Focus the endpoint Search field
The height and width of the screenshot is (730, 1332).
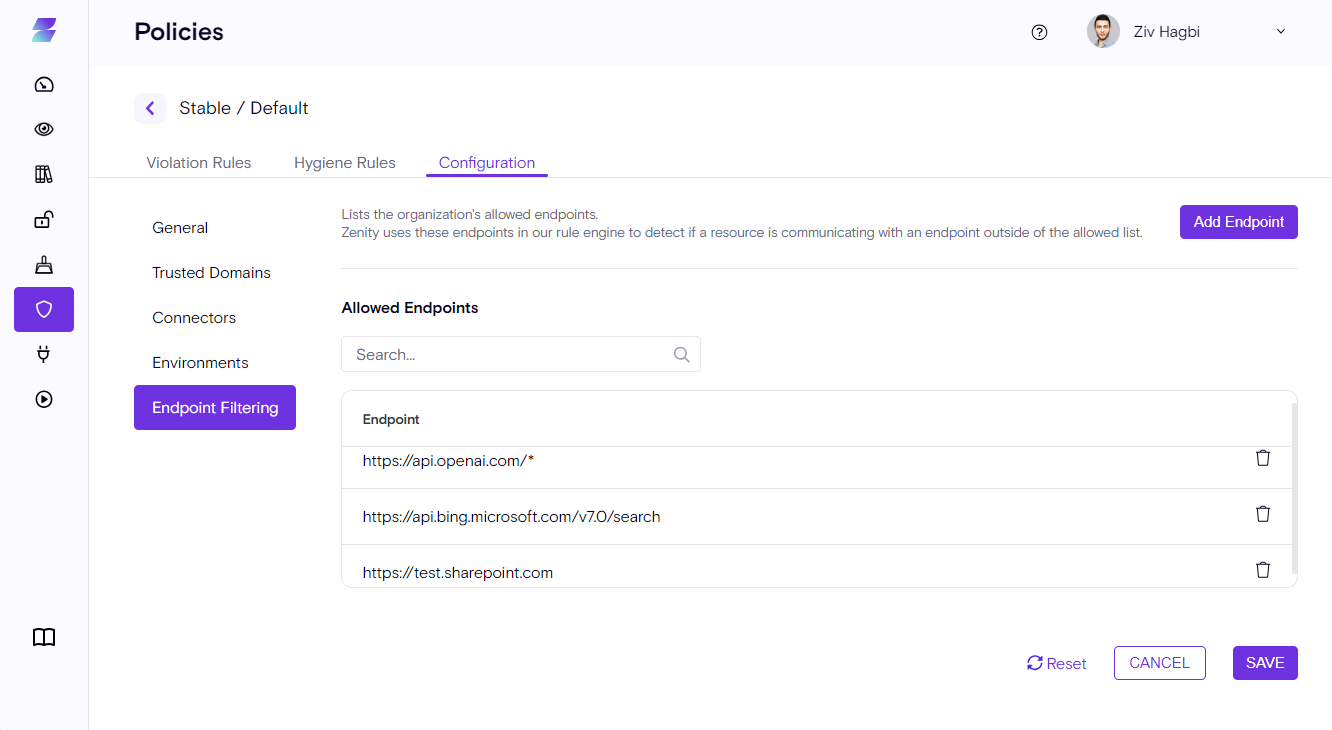(510, 354)
